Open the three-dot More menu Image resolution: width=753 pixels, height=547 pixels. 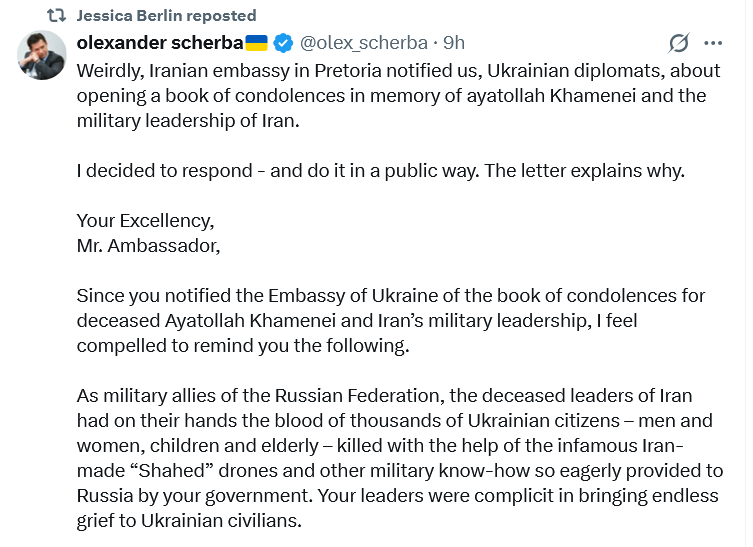(713, 43)
